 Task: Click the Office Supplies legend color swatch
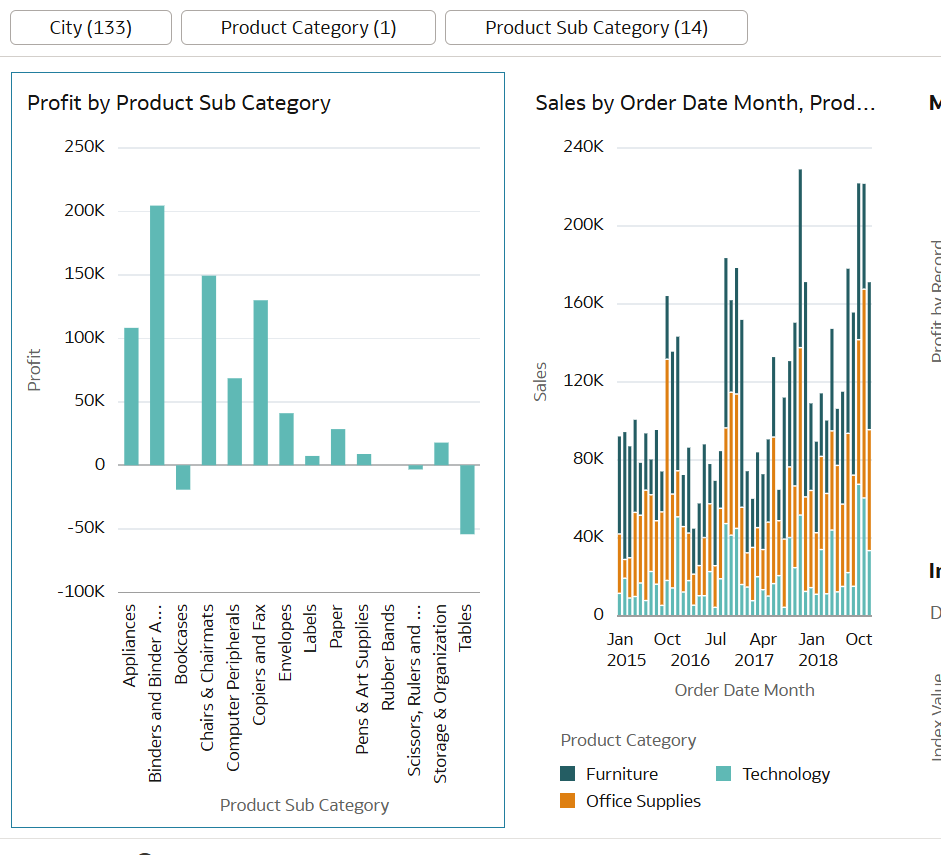click(x=567, y=800)
